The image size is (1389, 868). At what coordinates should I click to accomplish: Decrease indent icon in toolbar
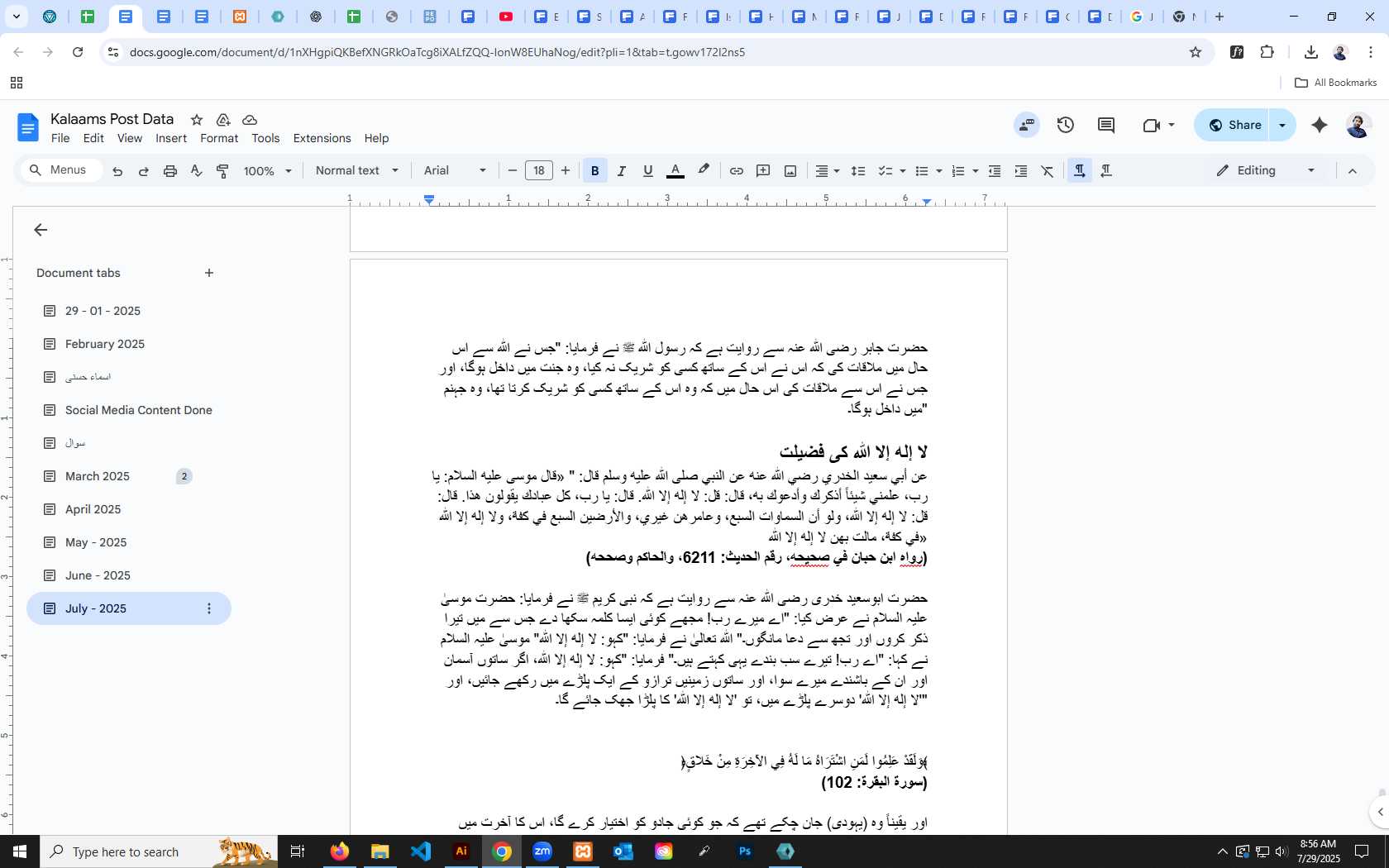click(x=995, y=171)
